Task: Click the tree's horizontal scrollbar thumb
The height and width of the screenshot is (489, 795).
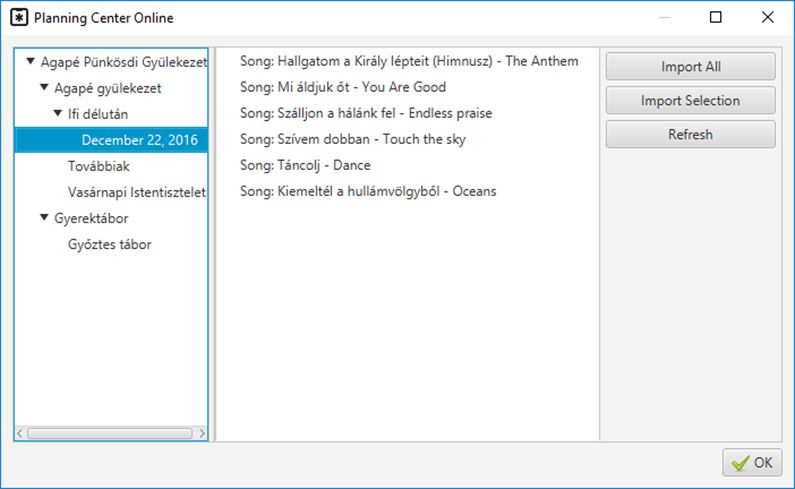Action: coord(110,433)
